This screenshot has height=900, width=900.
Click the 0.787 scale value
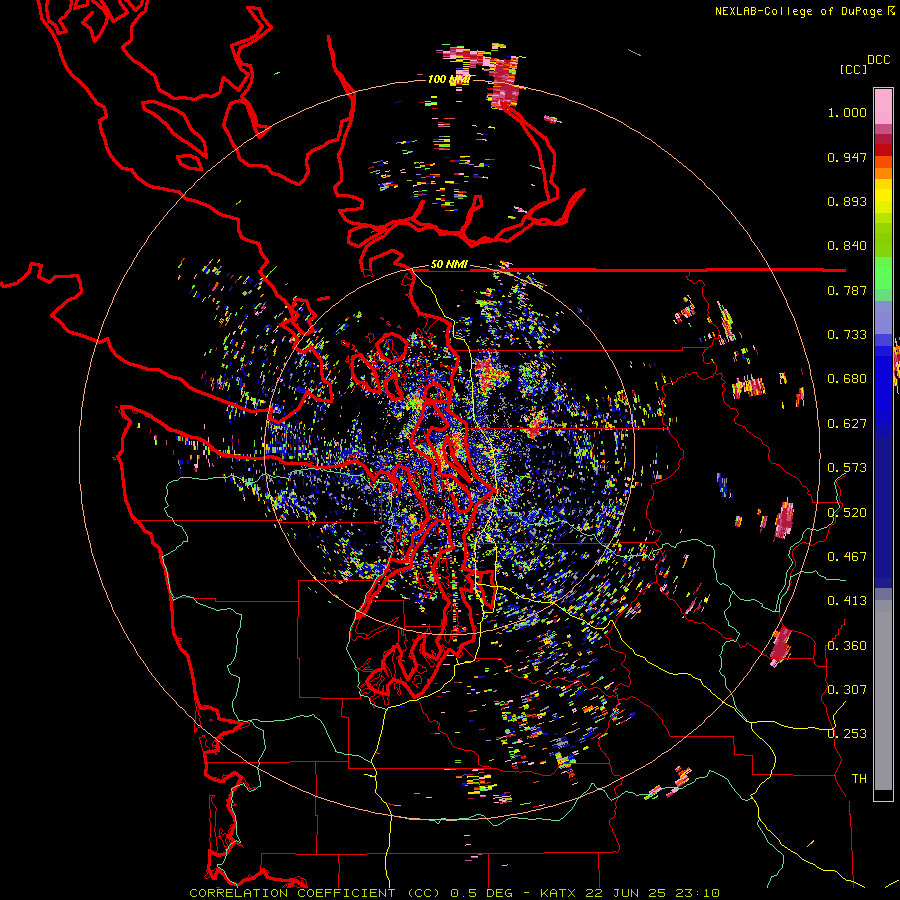pos(847,290)
